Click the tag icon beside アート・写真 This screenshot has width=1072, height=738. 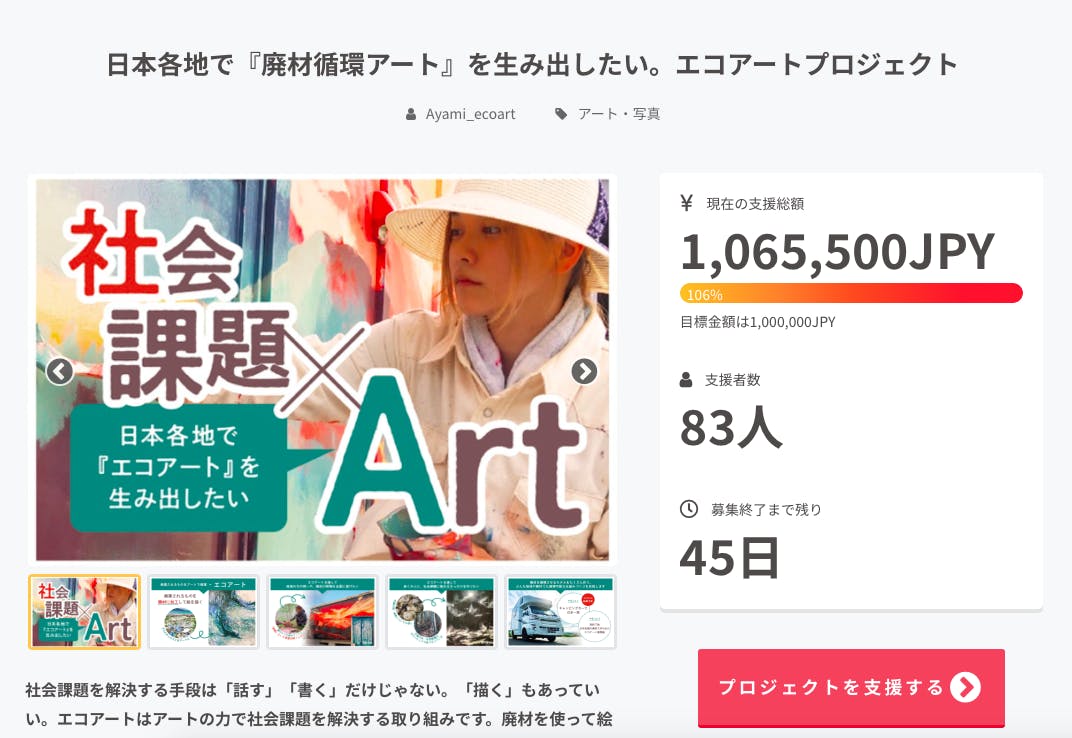(561, 114)
